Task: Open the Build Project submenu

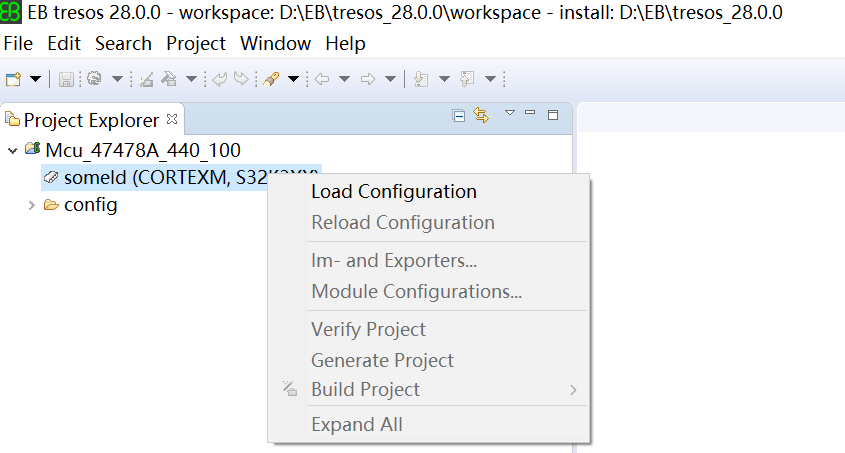Action: point(428,389)
